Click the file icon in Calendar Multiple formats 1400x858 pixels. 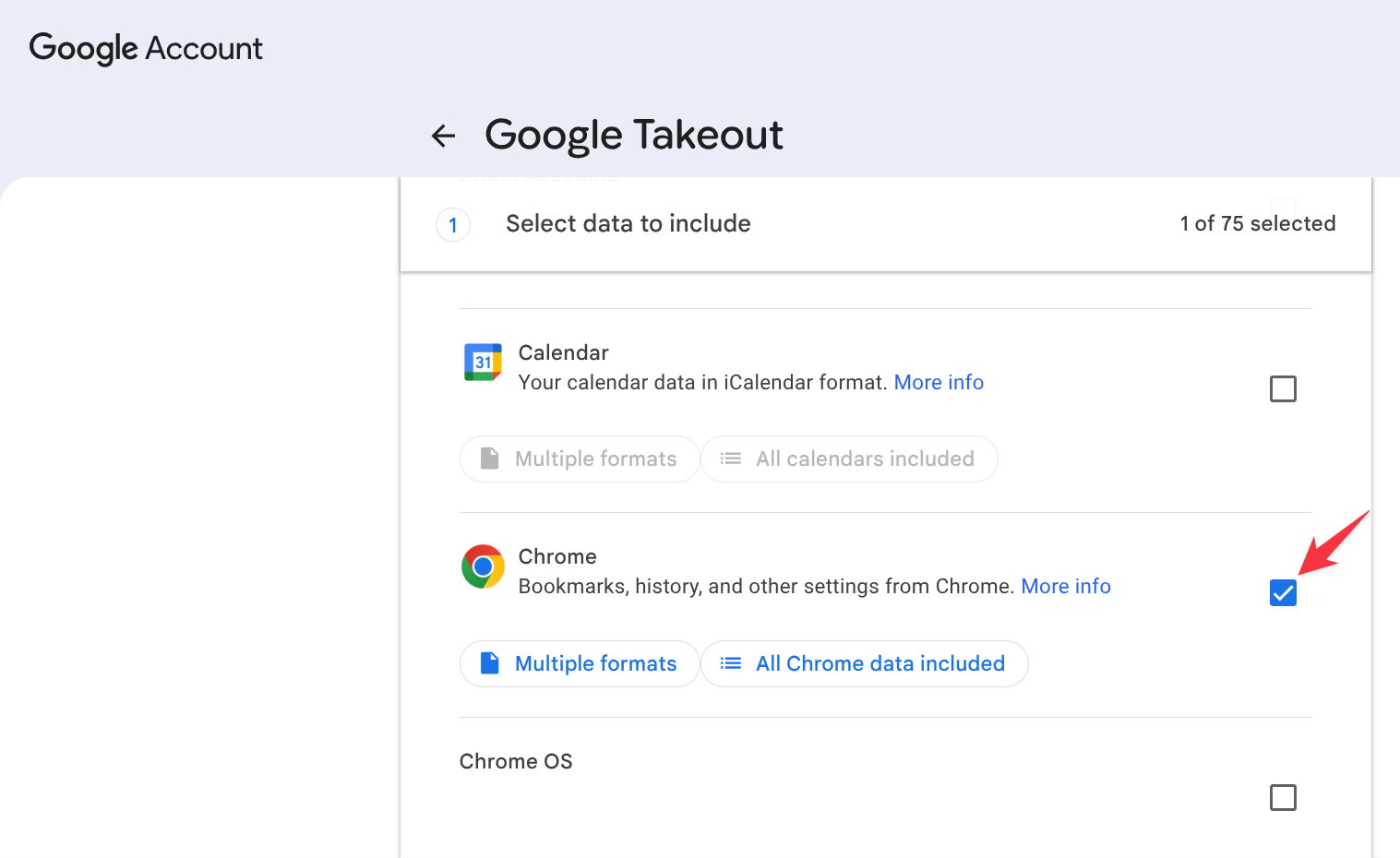[x=490, y=459]
